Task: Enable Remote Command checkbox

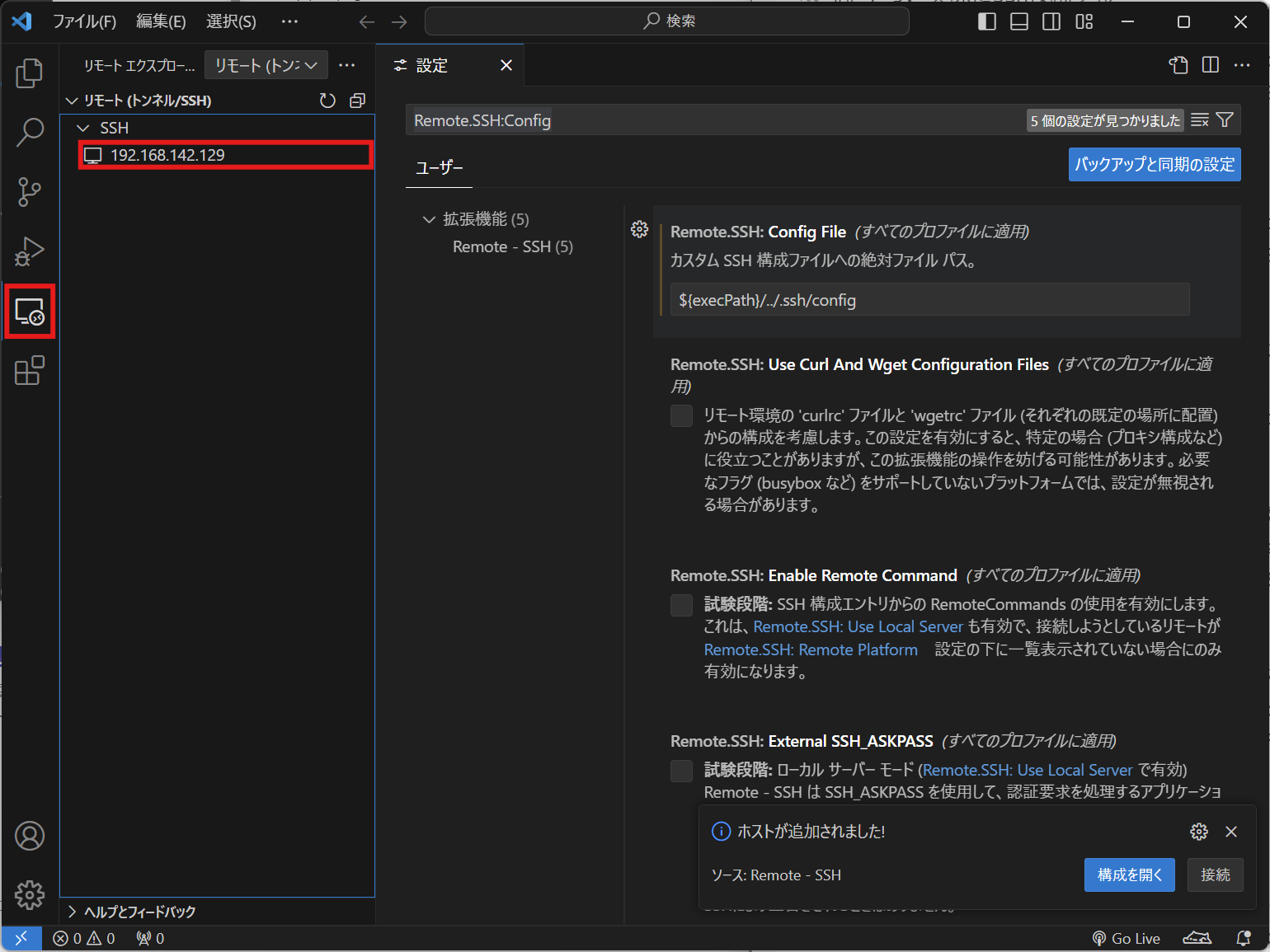Action: (x=681, y=605)
